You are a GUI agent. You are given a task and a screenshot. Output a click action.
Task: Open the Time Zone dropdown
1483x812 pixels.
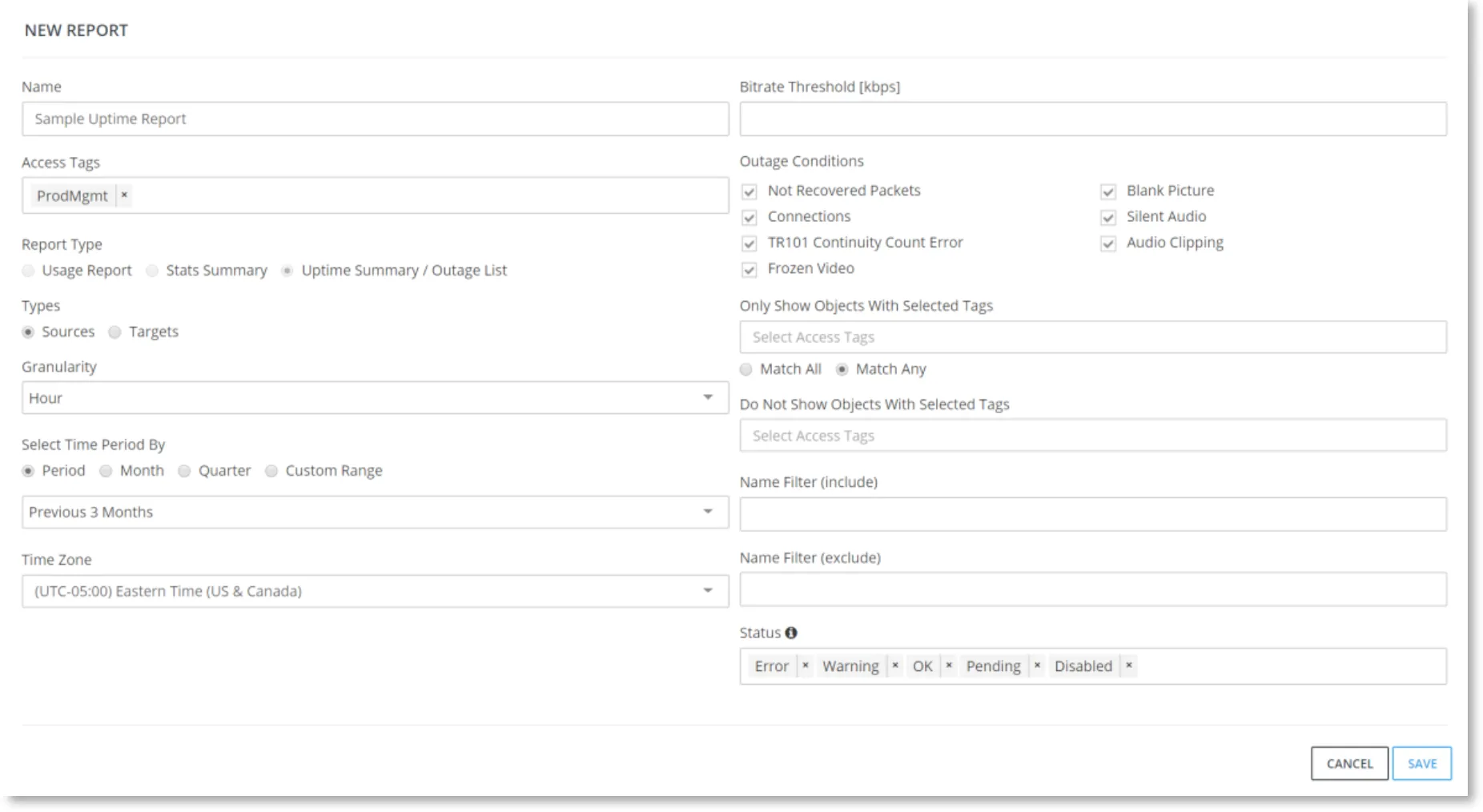pos(375,591)
